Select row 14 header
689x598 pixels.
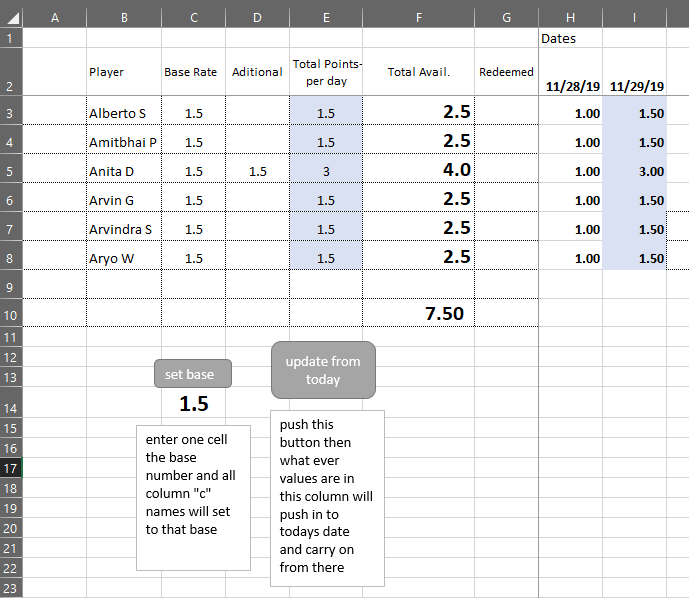11,402
